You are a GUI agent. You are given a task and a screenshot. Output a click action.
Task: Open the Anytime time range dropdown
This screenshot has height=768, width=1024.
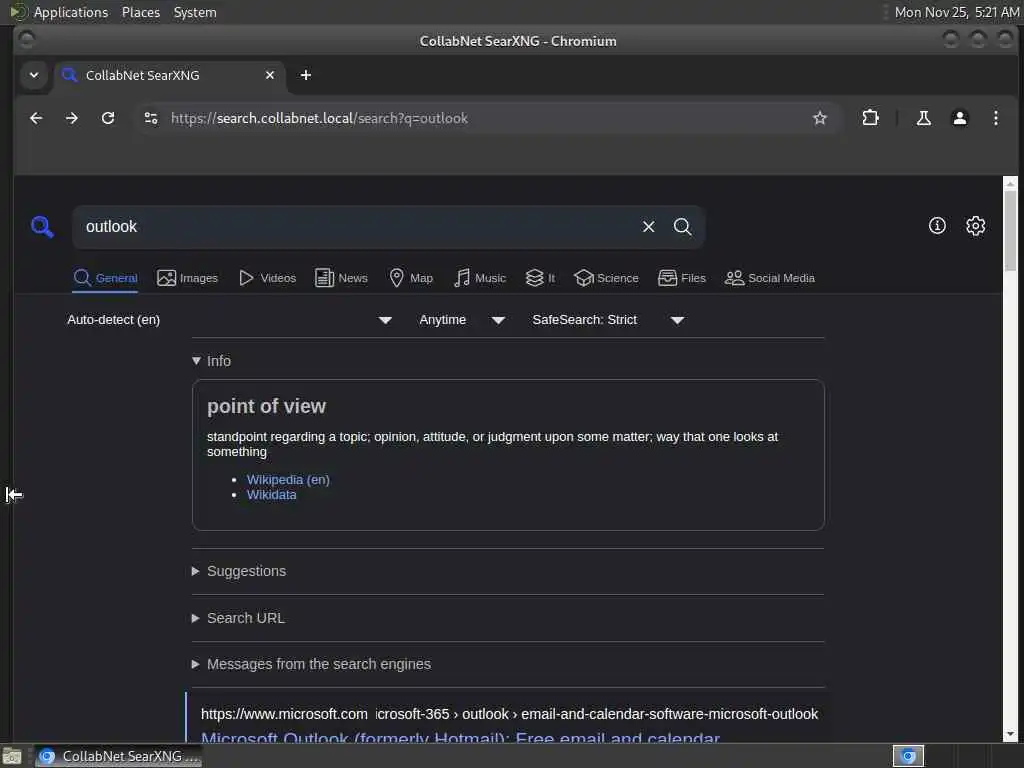point(462,320)
